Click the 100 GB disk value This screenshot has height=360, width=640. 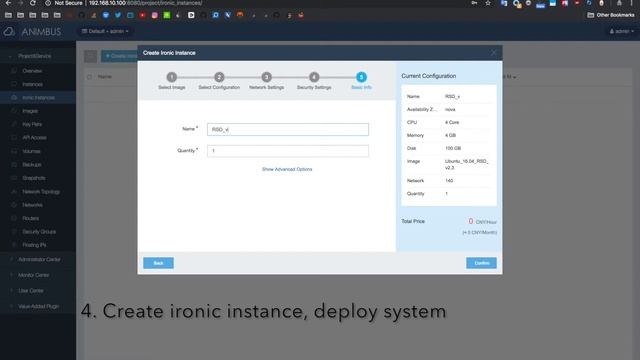coord(453,148)
